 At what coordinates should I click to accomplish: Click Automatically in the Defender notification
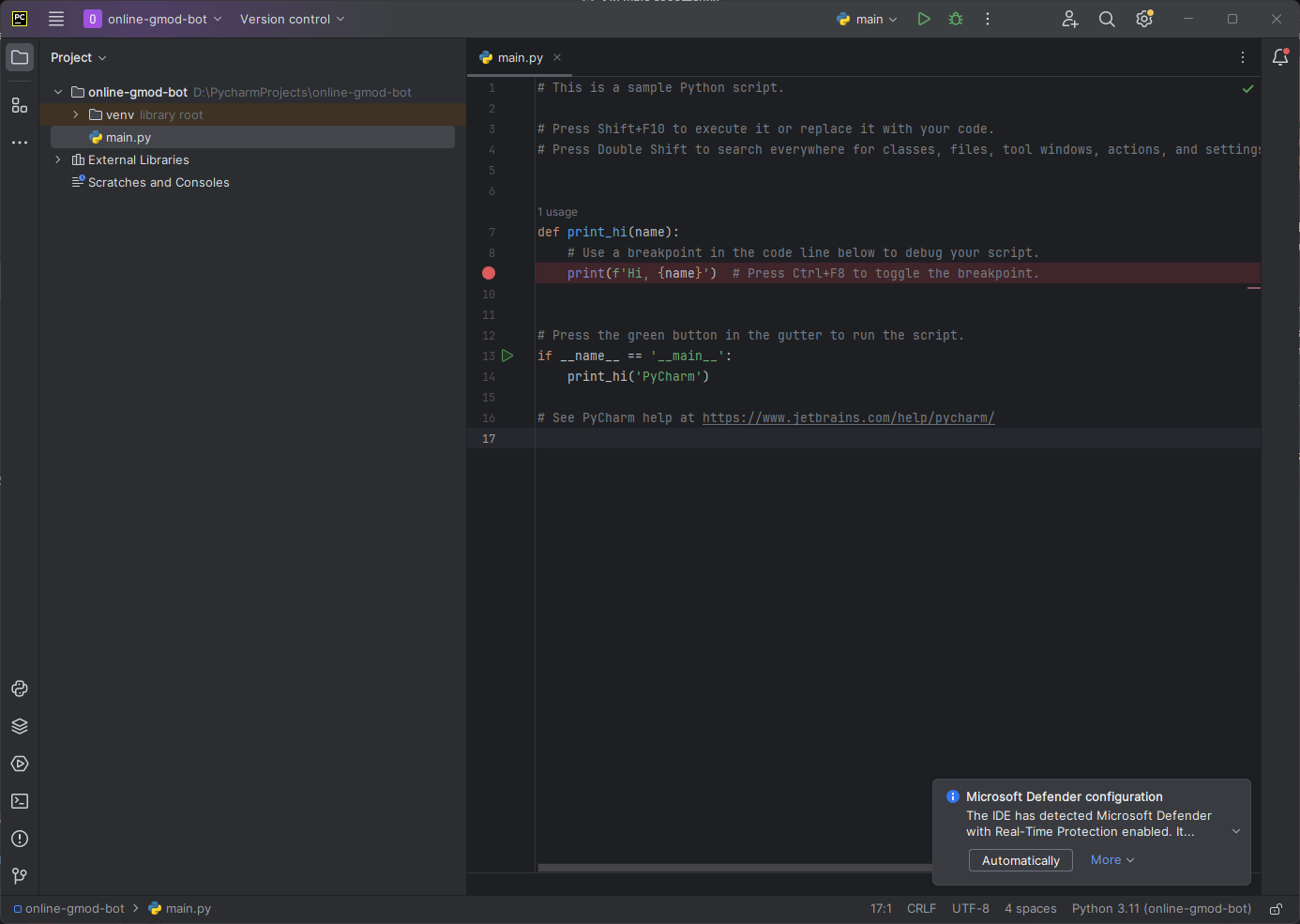(x=1020, y=860)
